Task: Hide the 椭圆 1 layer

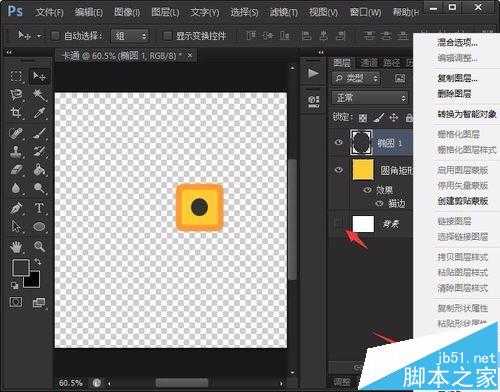Action: (339, 143)
